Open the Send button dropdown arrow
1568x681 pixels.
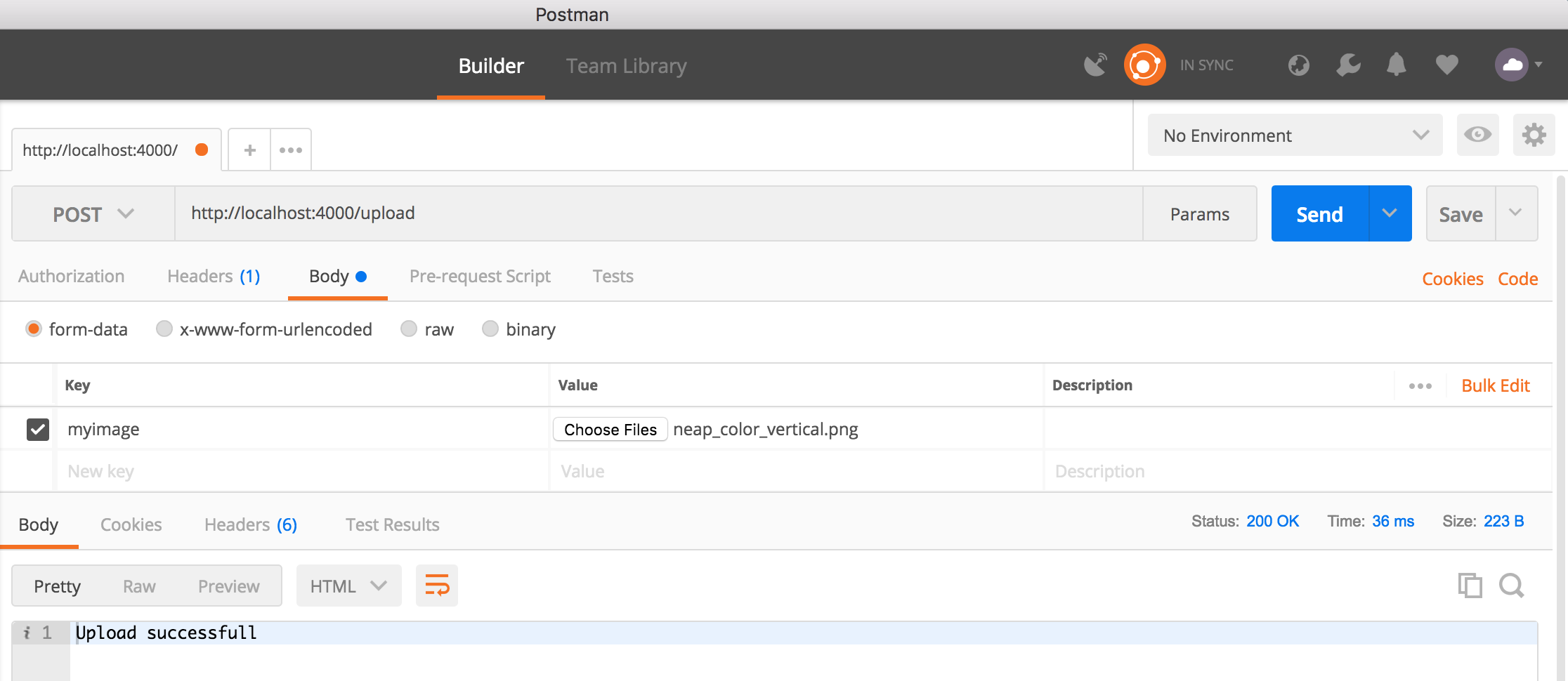[x=1390, y=213]
